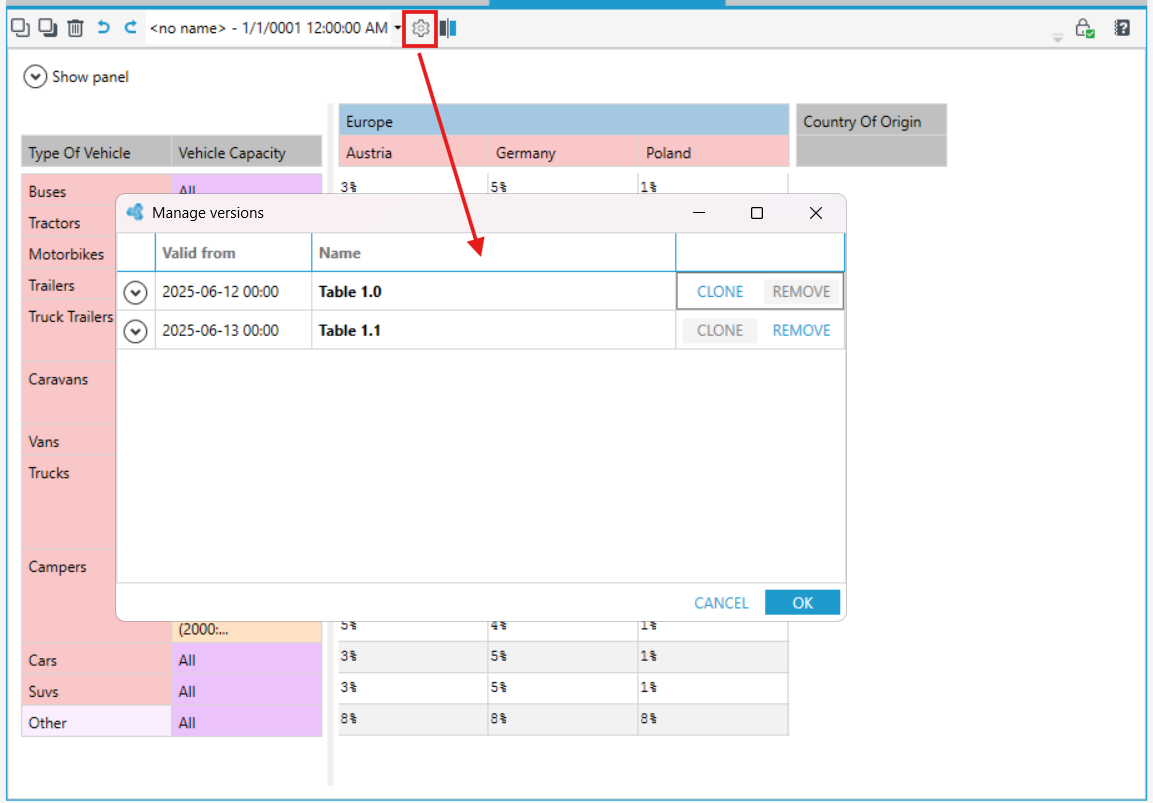The height and width of the screenshot is (803, 1153).
Task: Click the Type Of Vehicle header
Action: tap(96, 153)
